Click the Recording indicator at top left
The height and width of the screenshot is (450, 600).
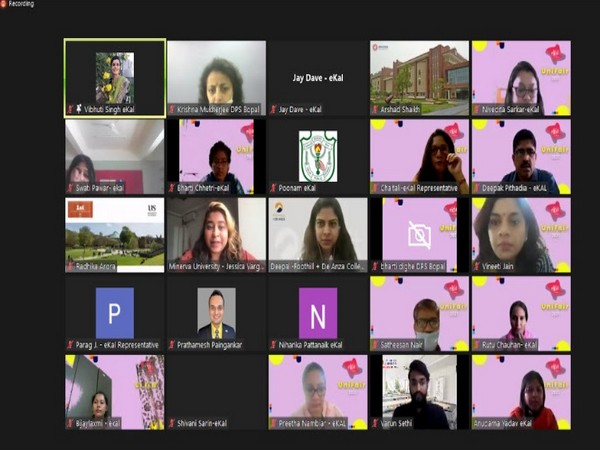point(21,5)
